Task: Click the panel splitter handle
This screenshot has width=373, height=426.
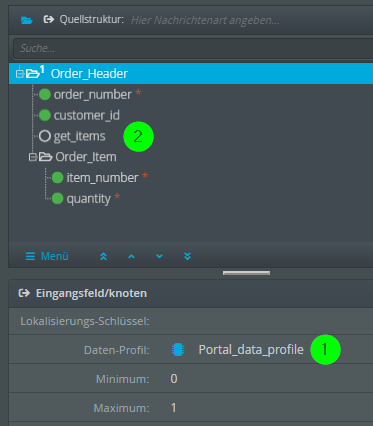Action: [246, 273]
